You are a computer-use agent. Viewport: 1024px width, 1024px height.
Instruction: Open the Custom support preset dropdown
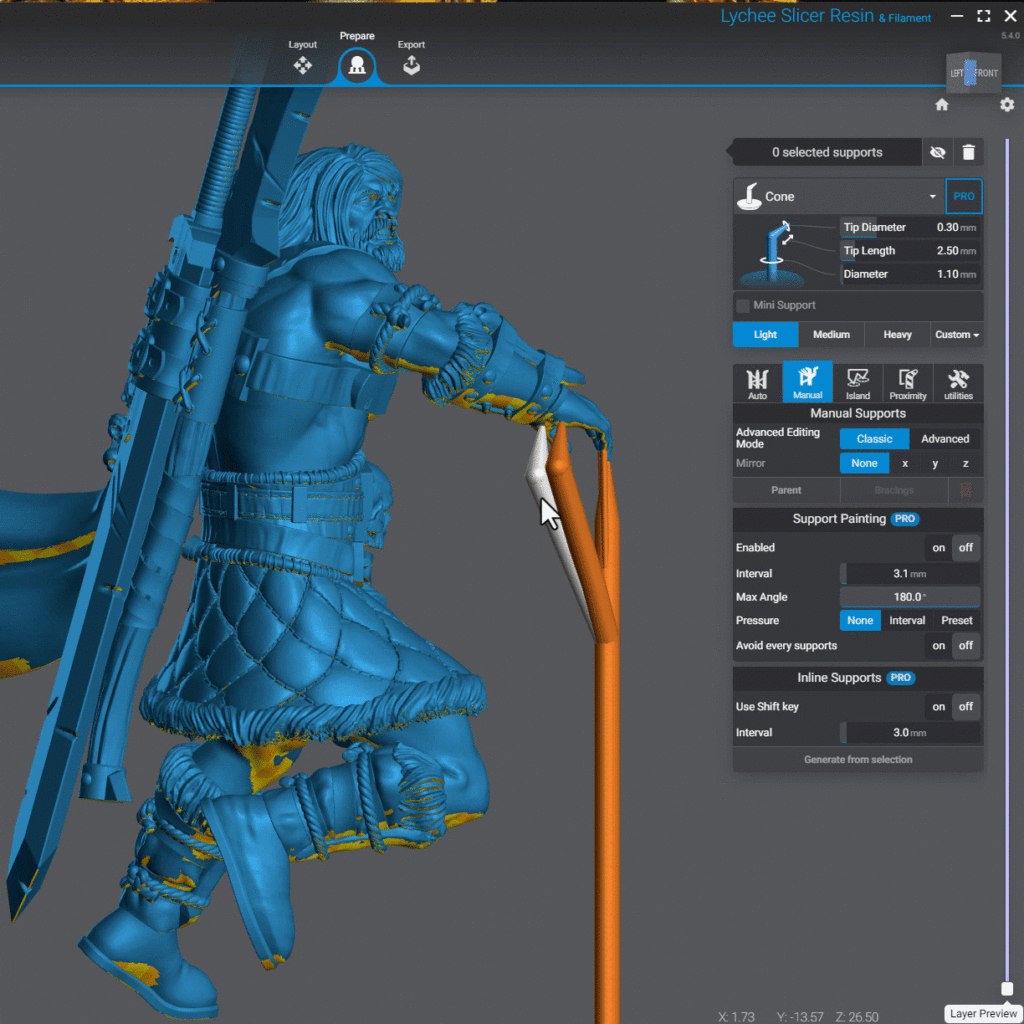click(956, 335)
